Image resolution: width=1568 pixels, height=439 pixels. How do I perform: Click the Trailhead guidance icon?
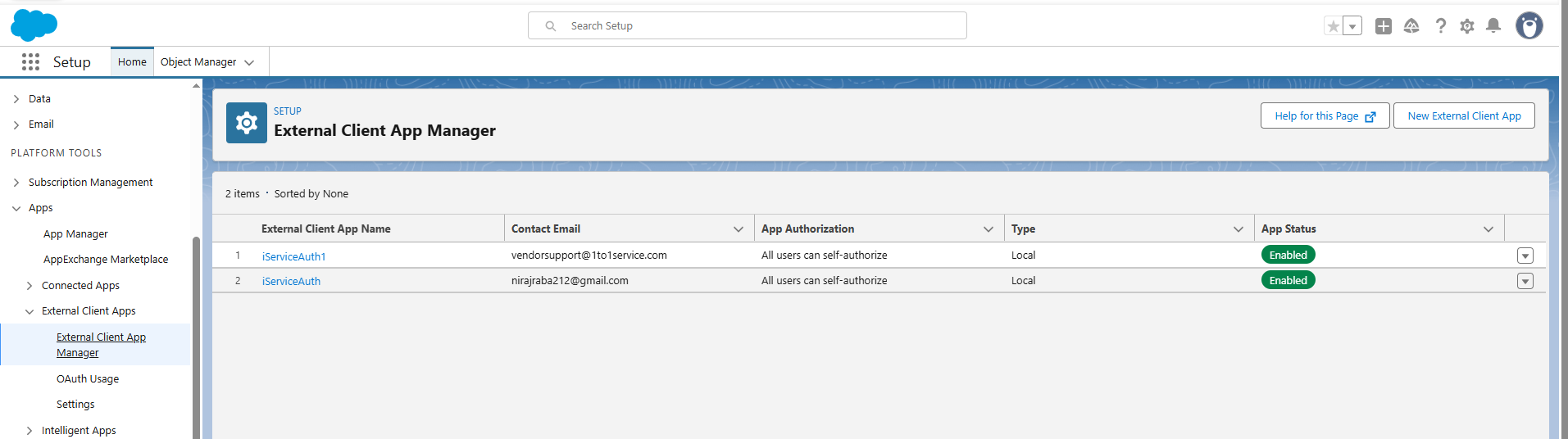(x=1411, y=26)
